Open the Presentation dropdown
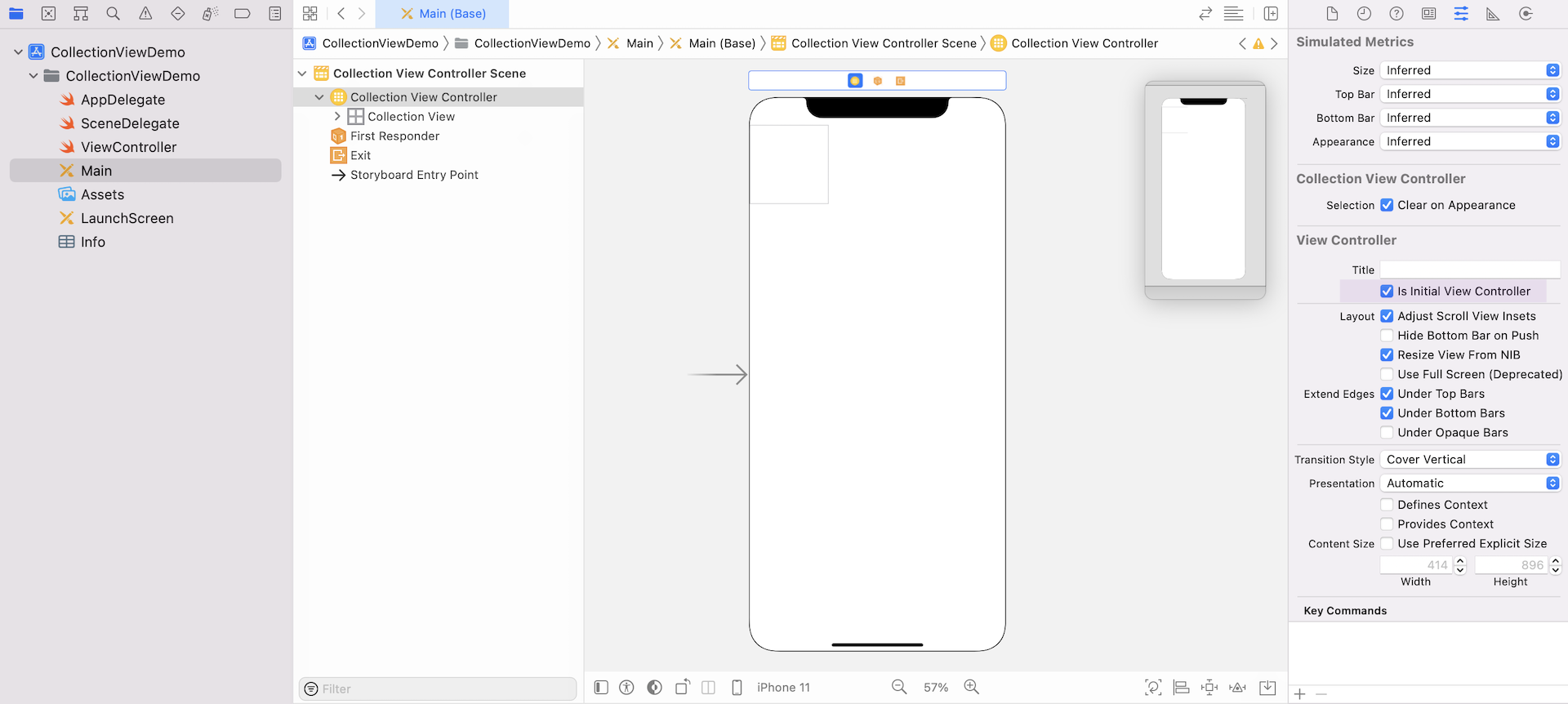Image resolution: width=1568 pixels, height=704 pixels. coord(1470,483)
